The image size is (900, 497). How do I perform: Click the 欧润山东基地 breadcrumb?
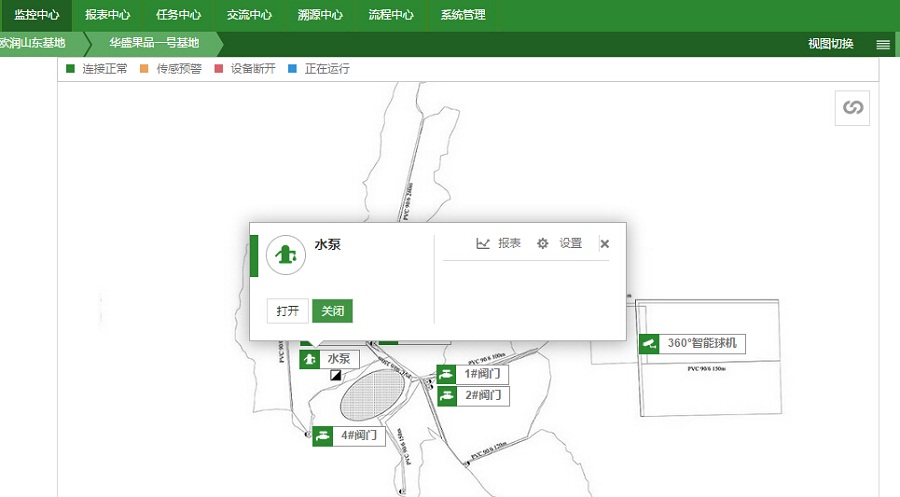[33, 44]
